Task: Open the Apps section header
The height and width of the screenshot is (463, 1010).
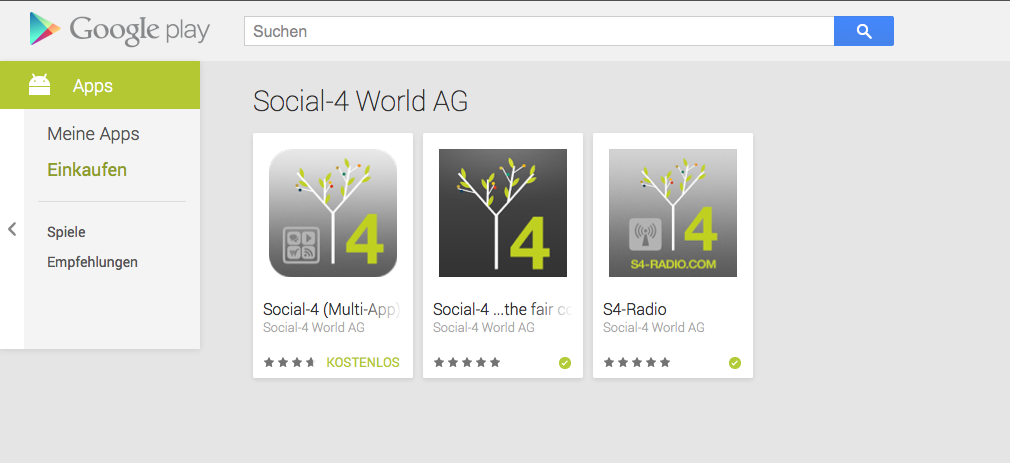Action: (x=100, y=85)
